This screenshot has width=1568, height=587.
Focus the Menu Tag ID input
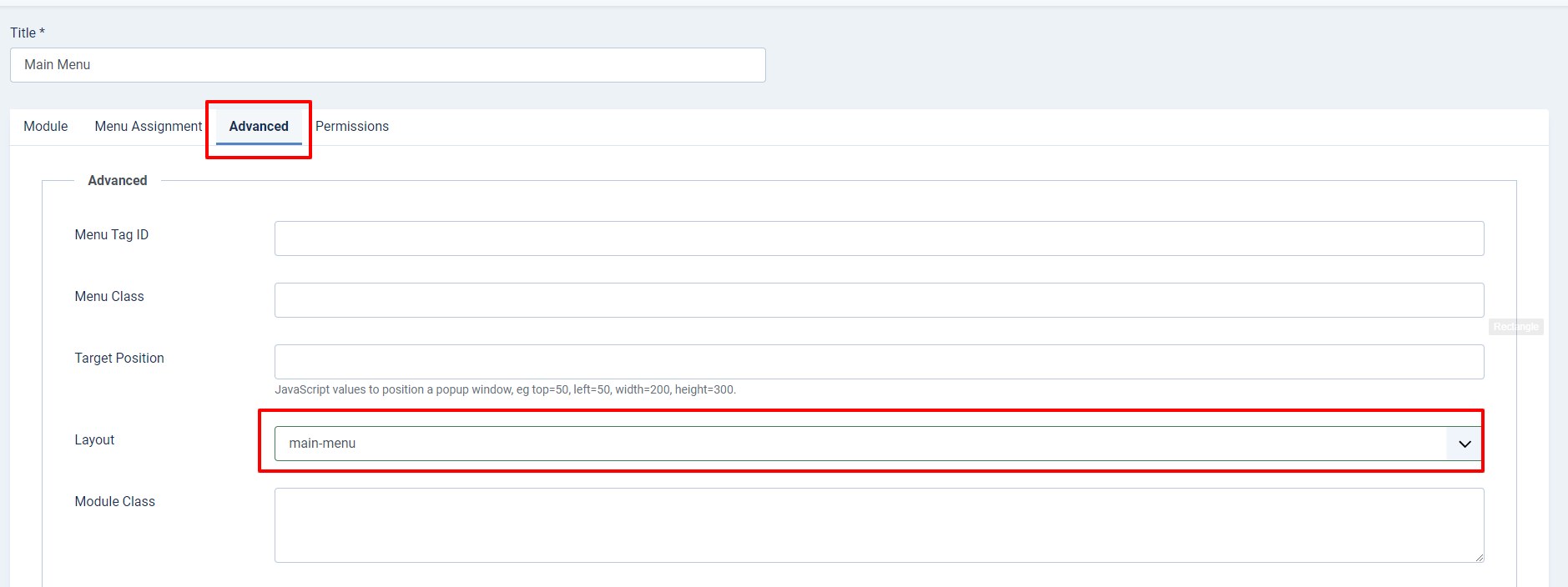878,238
